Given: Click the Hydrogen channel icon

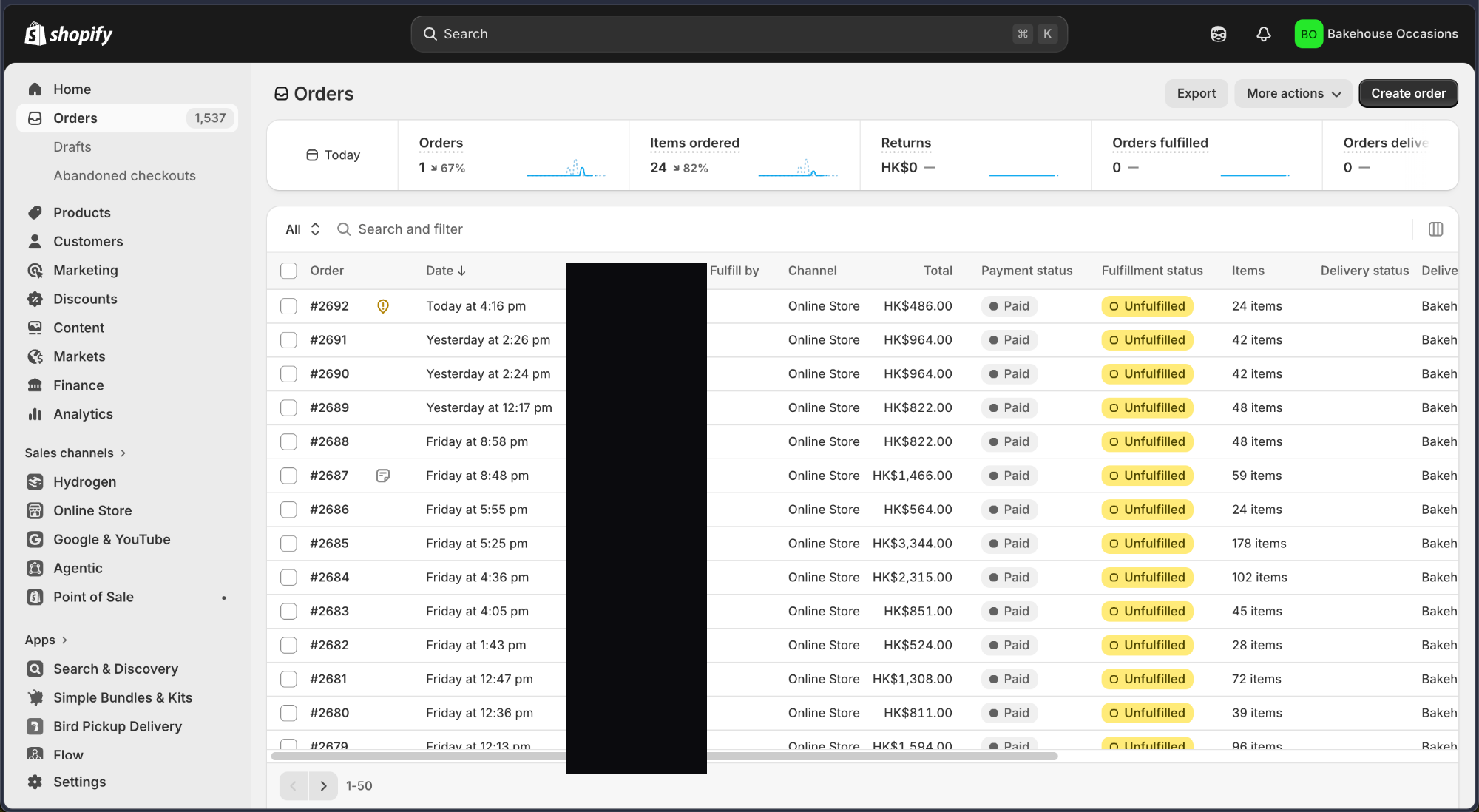Looking at the screenshot, I should 35,482.
